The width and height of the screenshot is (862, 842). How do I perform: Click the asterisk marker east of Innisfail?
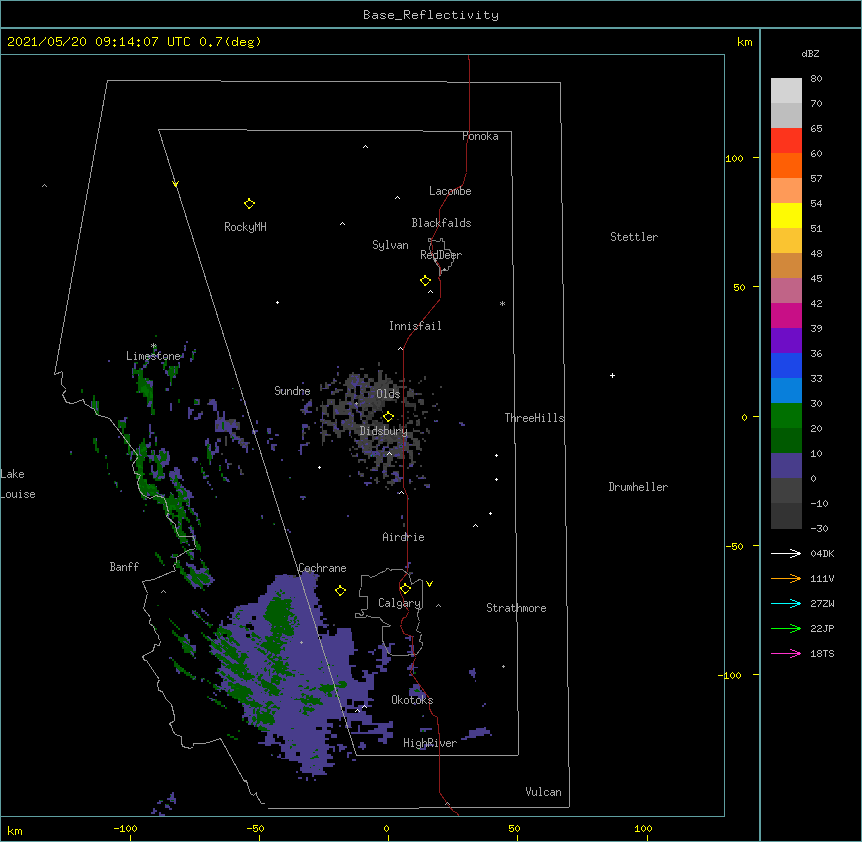[502, 303]
